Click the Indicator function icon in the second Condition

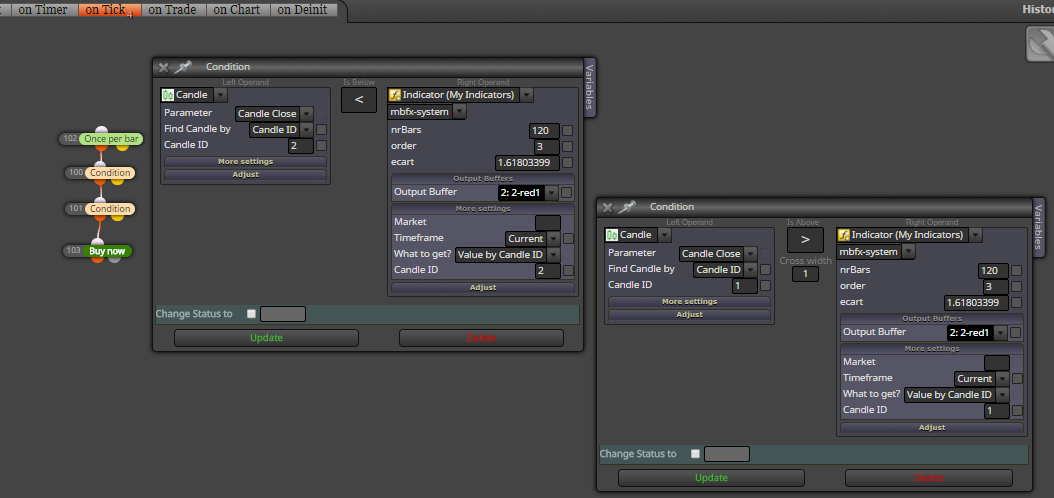(844, 235)
